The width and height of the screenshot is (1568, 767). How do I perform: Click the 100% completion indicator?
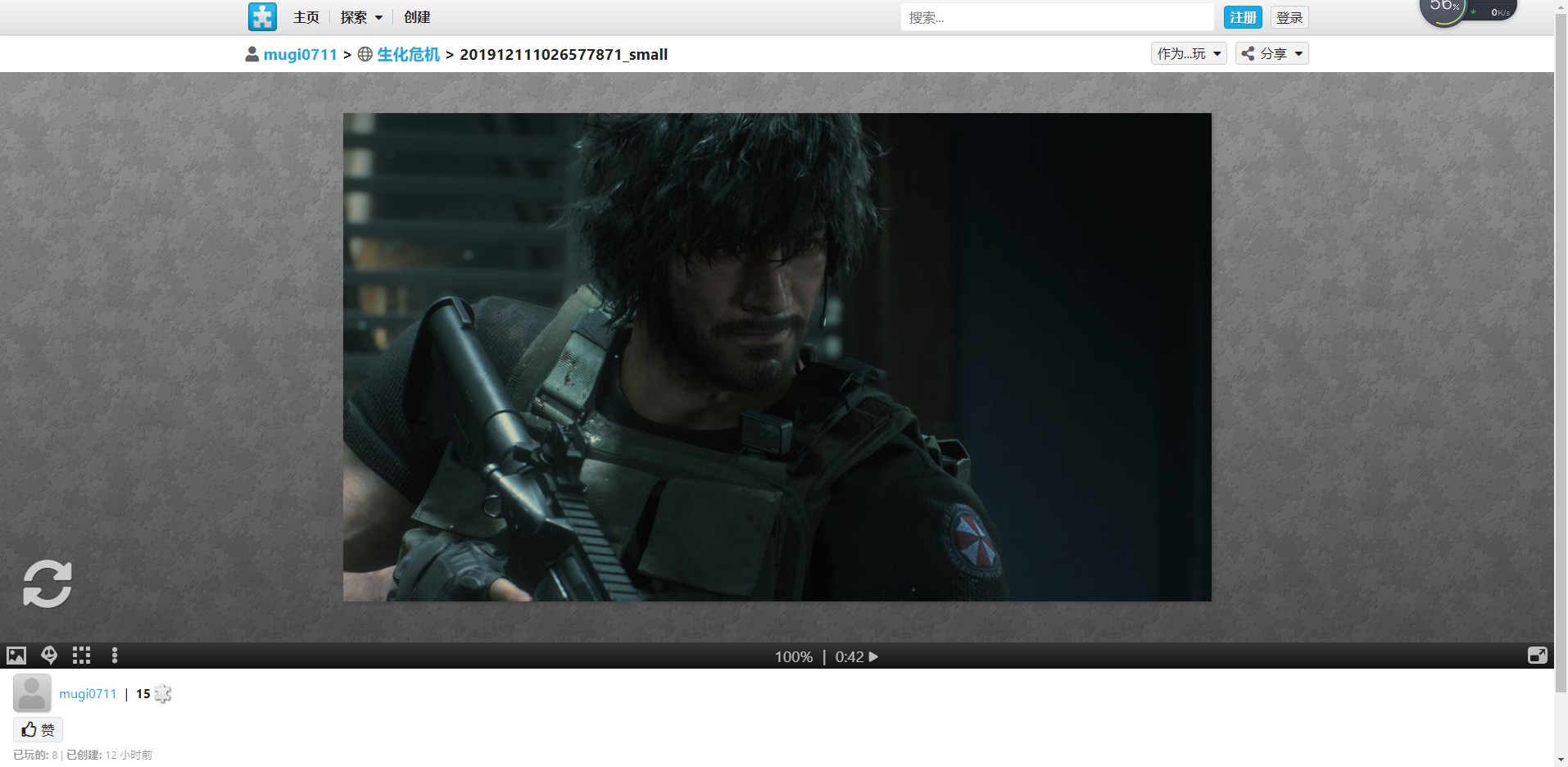tap(794, 657)
